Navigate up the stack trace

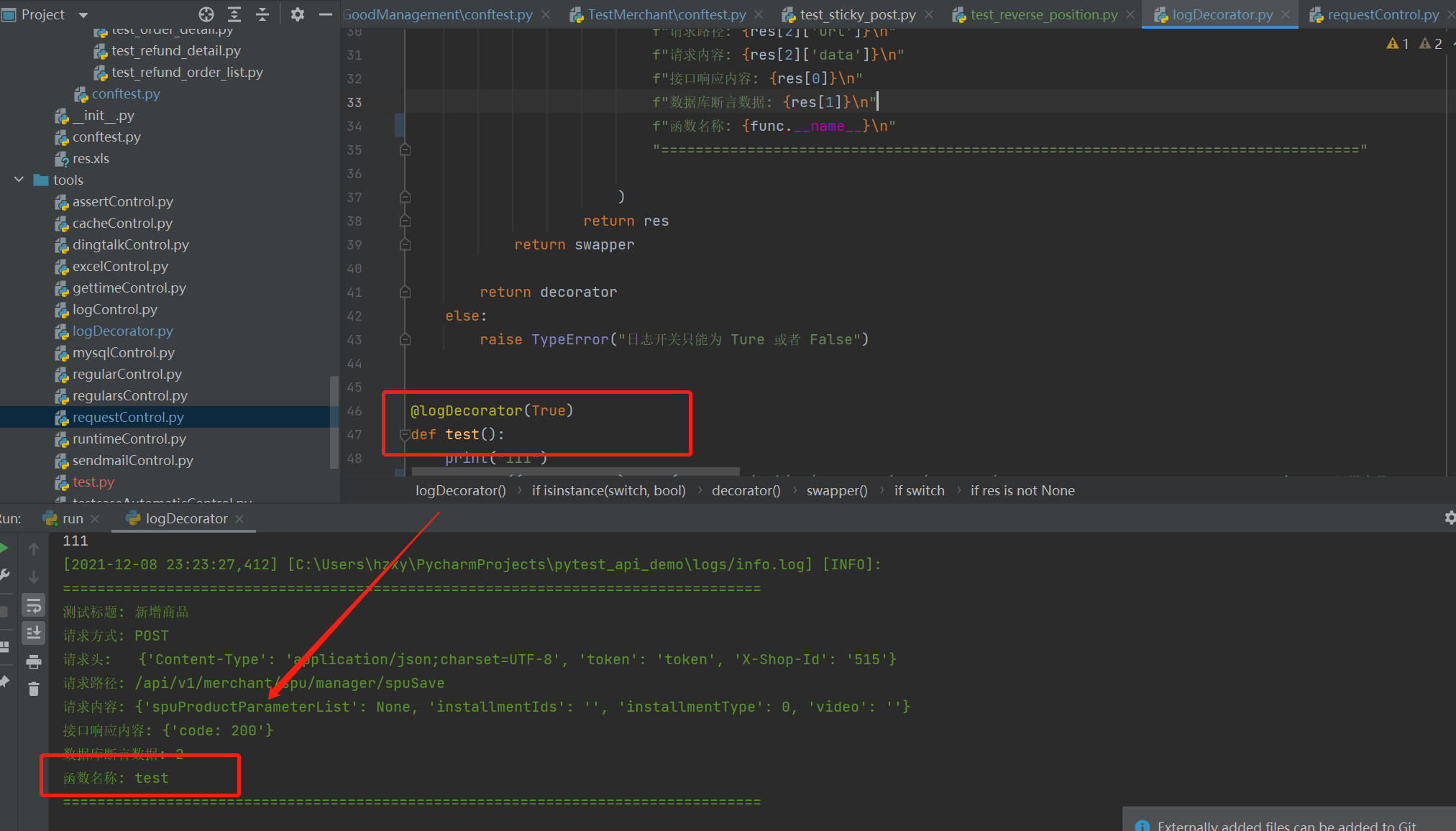[x=34, y=549]
